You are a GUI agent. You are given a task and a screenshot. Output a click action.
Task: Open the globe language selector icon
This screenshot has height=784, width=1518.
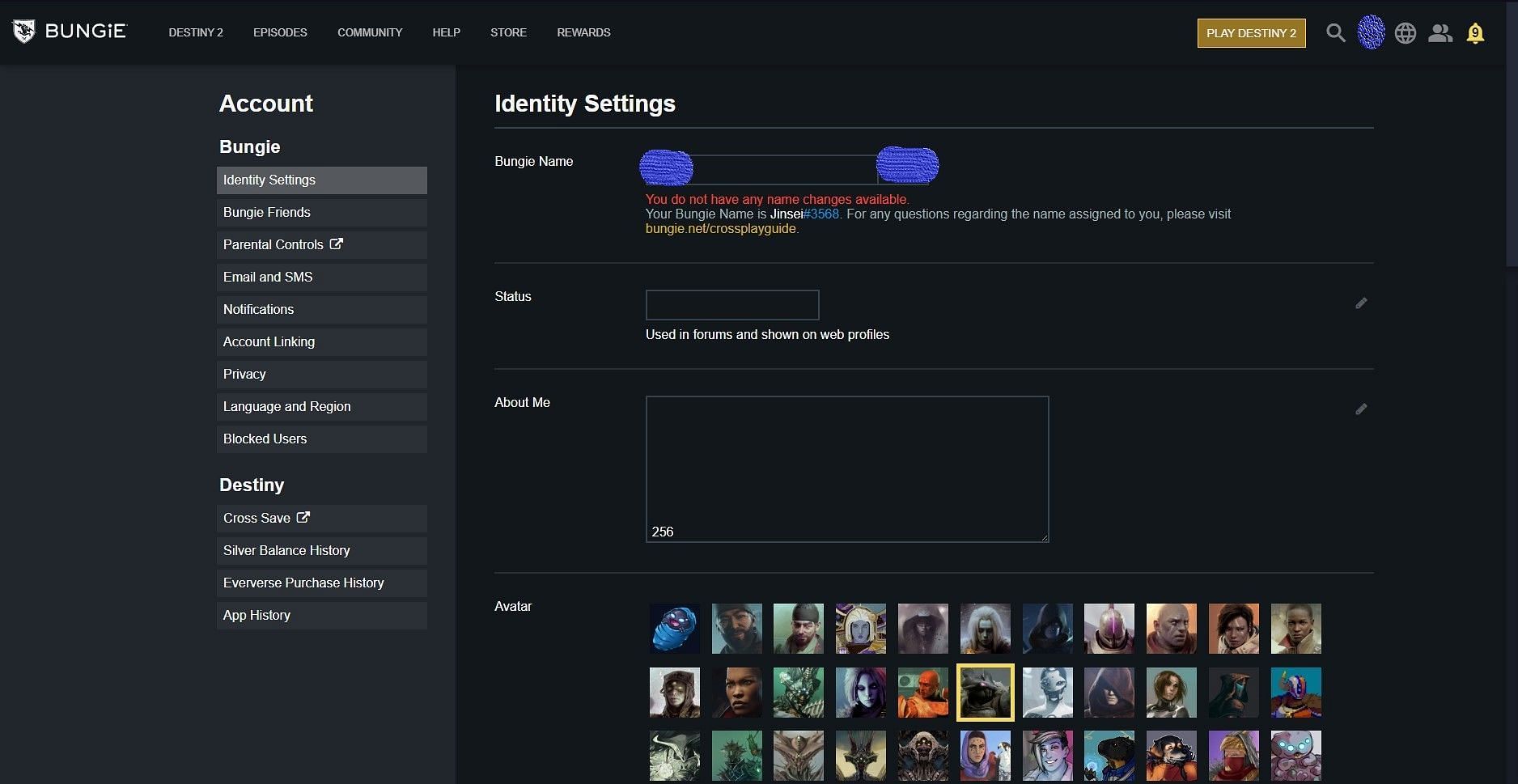pyautogui.click(x=1406, y=33)
